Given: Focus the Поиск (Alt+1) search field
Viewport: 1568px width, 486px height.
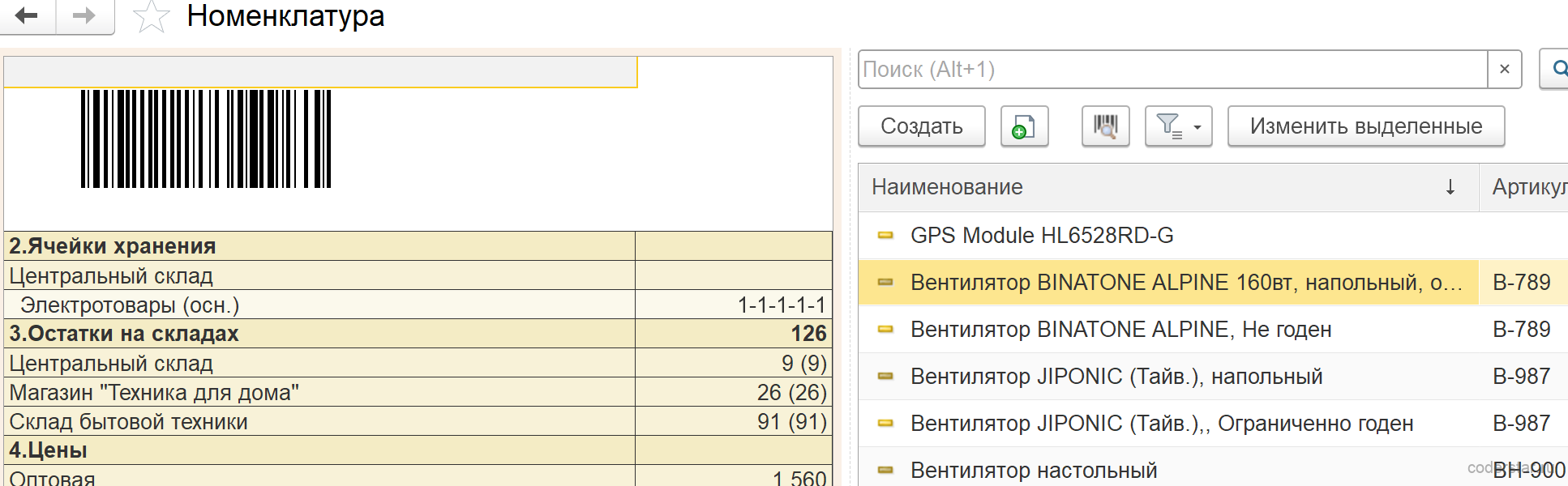Looking at the screenshot, I should coord(1173,70).
